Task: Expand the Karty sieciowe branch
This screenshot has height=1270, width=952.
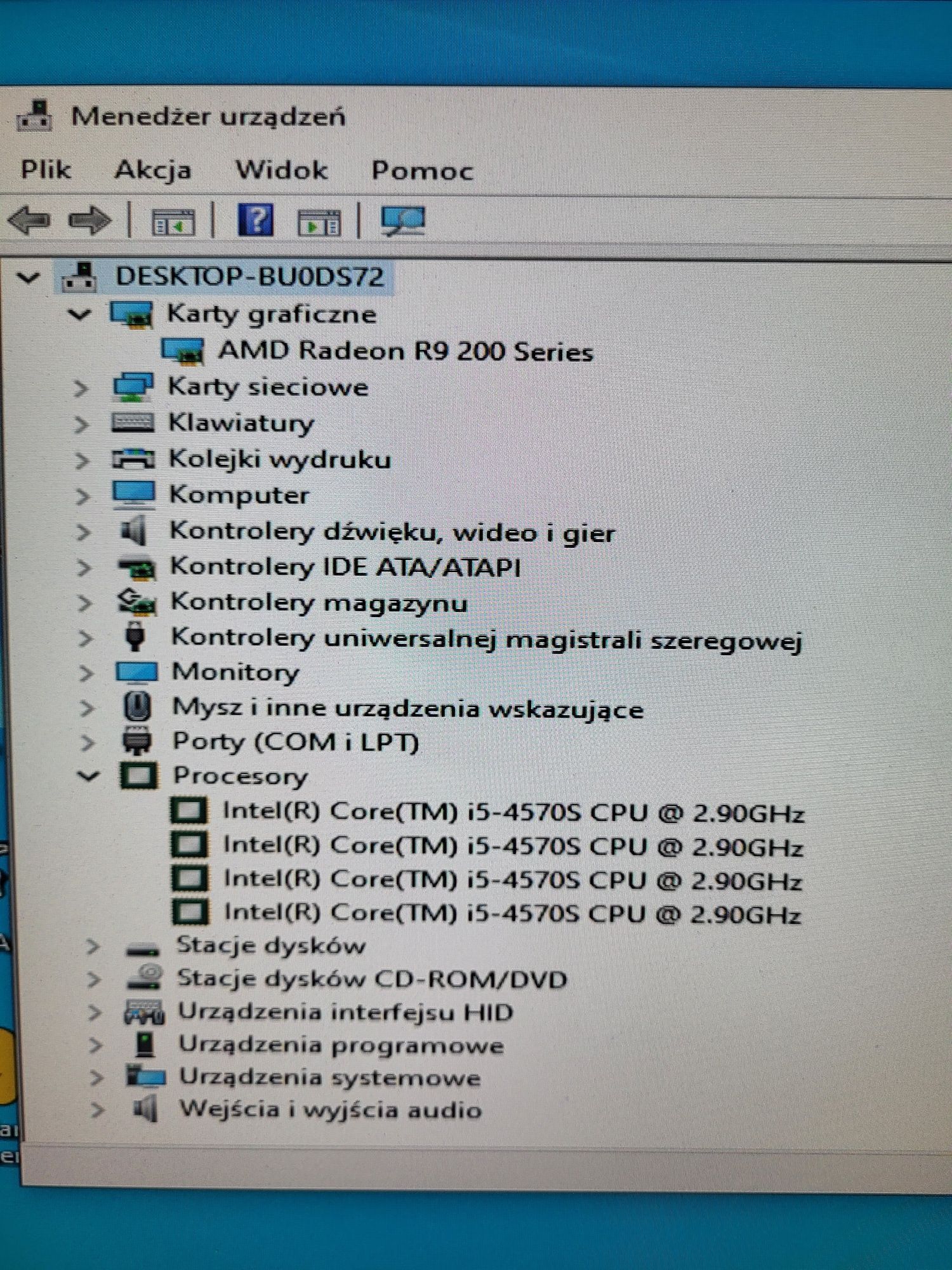Action: (x=80, y=388)
